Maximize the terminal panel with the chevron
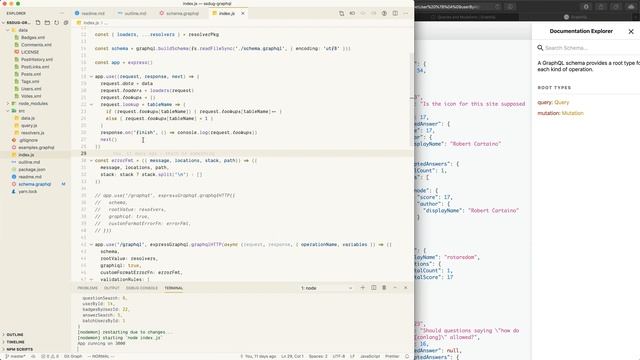The image size is (640, 360). tap(395, 288)
